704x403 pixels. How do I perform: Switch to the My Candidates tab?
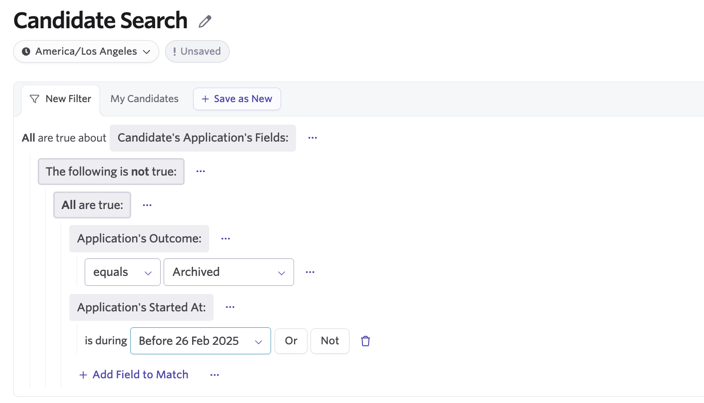(144, 99)
